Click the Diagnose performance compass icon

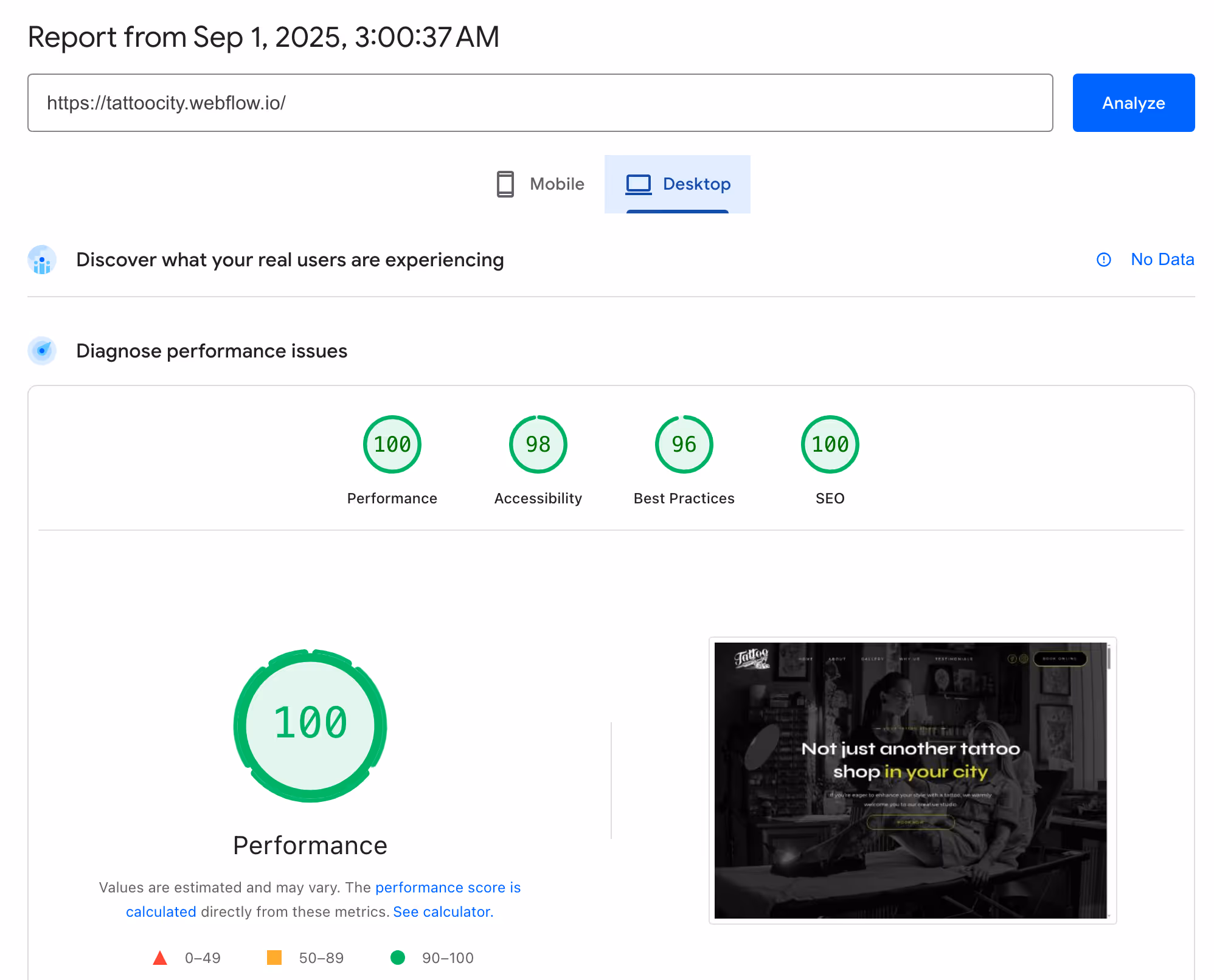42,351
